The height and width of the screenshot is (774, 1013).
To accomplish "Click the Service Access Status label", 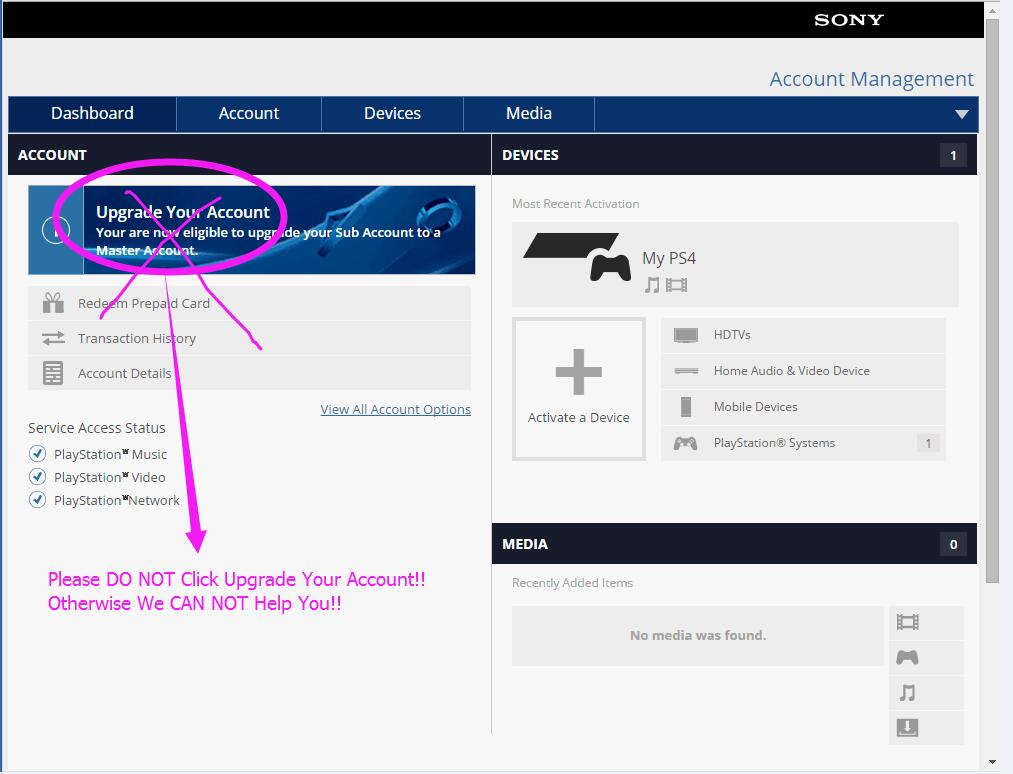I will pyautogui.click(x=97, y=428).
